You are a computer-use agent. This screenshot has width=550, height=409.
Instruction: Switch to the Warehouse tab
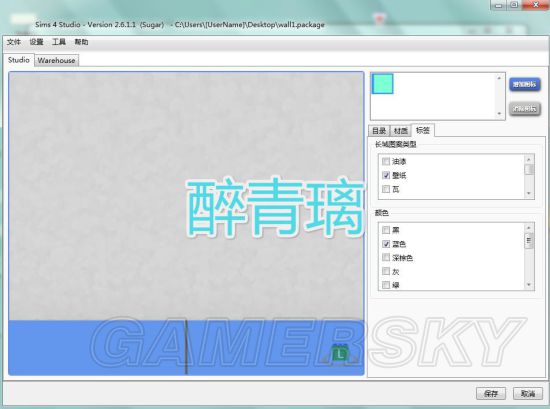56,60
